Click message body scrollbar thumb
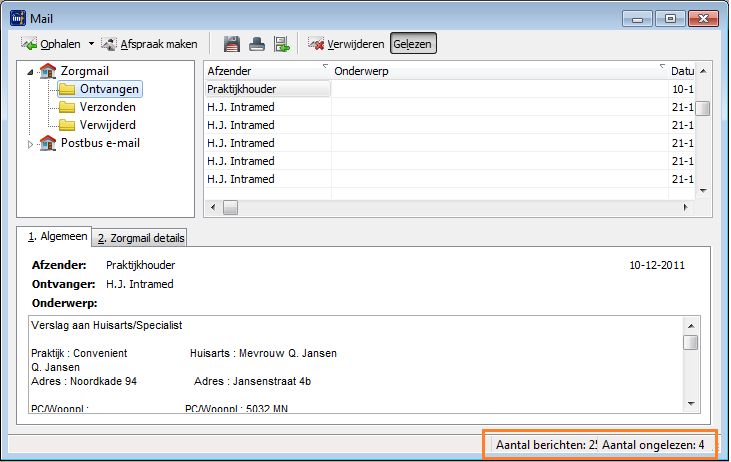The width and height of the screenshot is (731, 462). 691,343
